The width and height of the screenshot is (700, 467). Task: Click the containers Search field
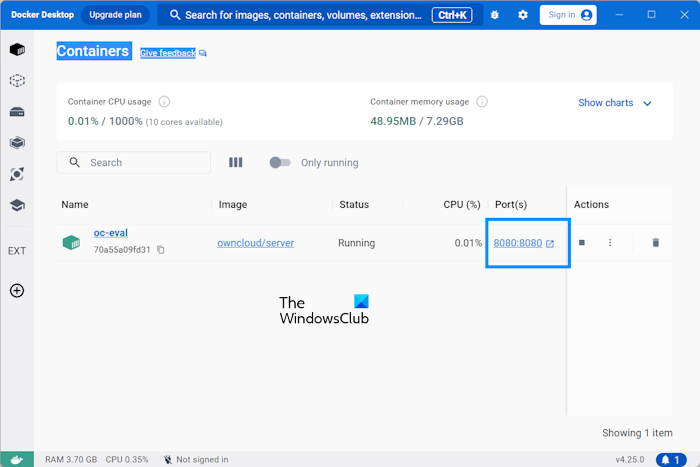[133, 163]
